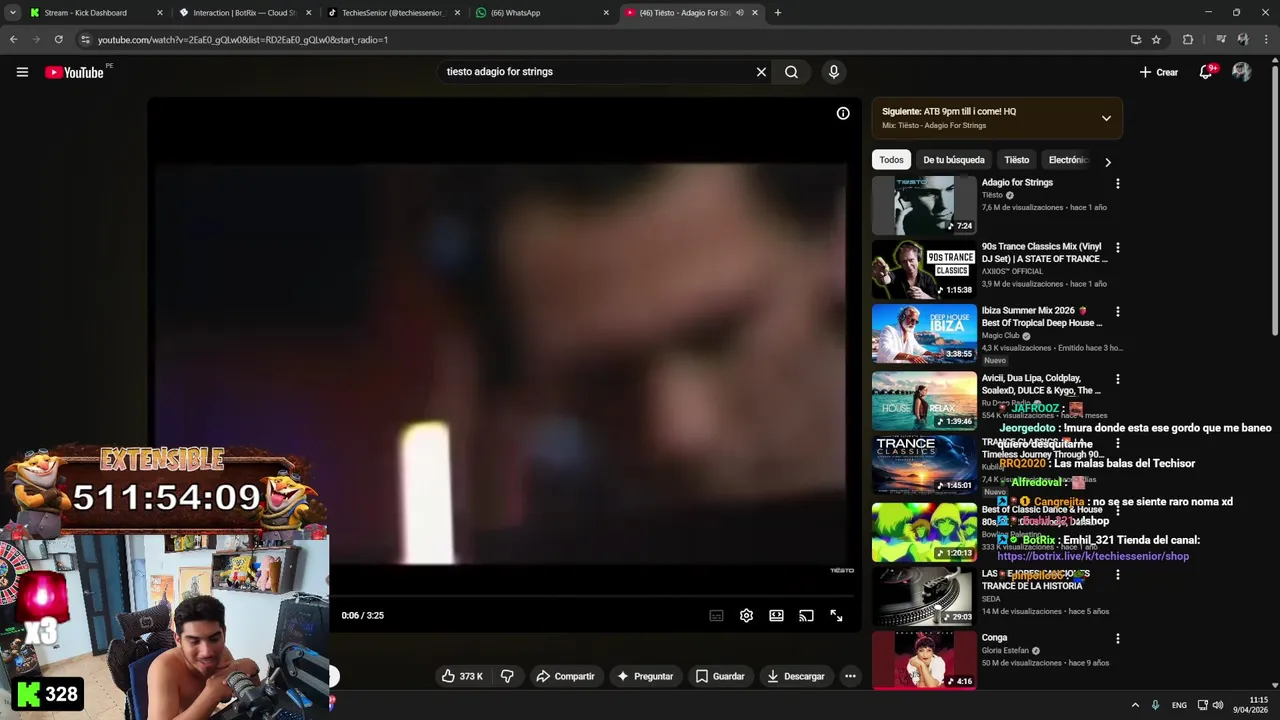This screenshot has width=1280, height=720.
Task: Open a new browser tab
Action: pos(777,13)
